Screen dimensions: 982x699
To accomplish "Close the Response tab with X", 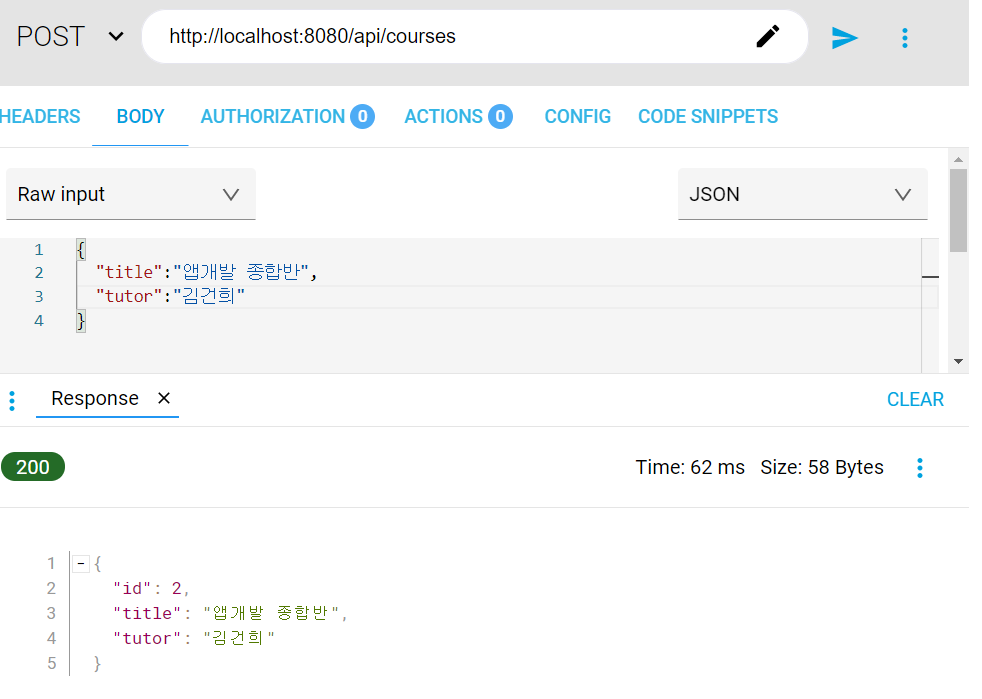I will click(164, 398).
